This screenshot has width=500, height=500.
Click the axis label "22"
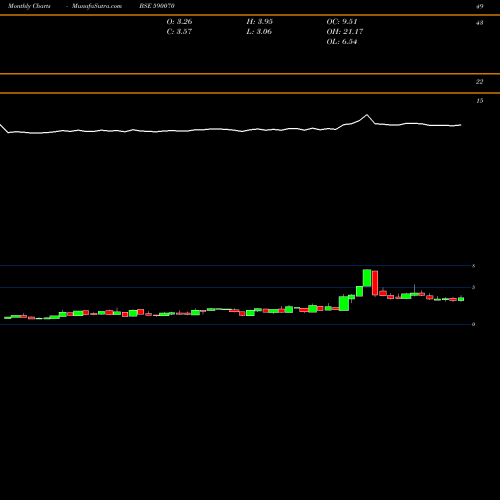(x=480, y=82)
